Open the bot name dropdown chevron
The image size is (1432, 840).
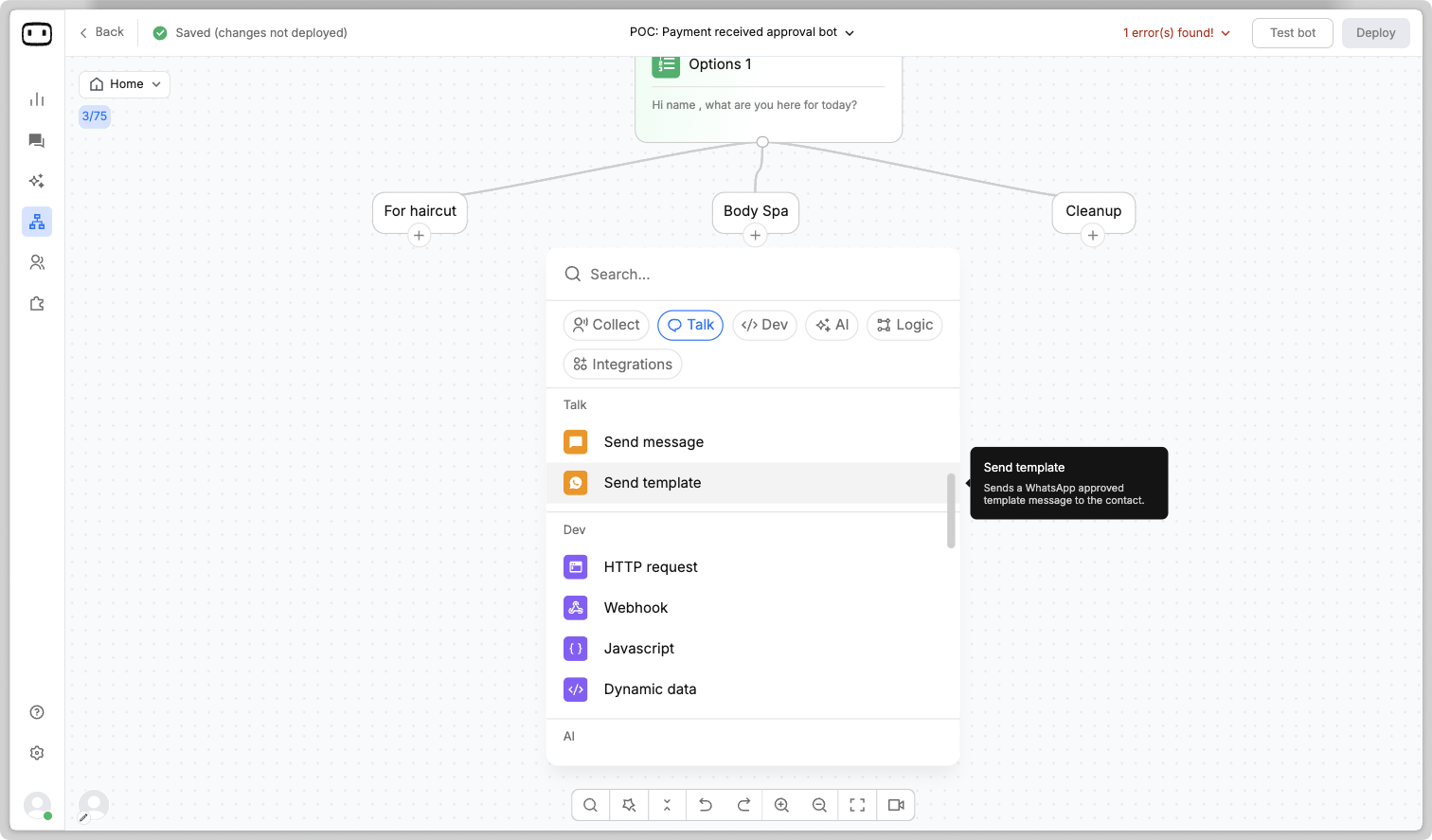point(850,33)
